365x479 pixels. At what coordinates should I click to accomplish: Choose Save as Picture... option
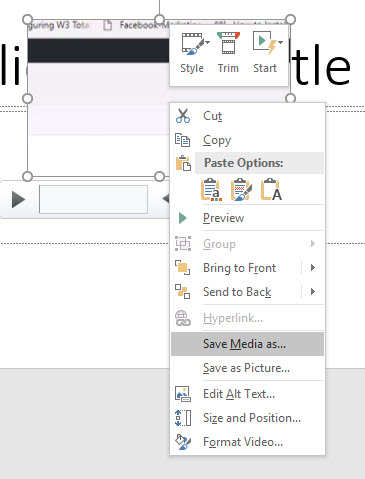point(247,368)
